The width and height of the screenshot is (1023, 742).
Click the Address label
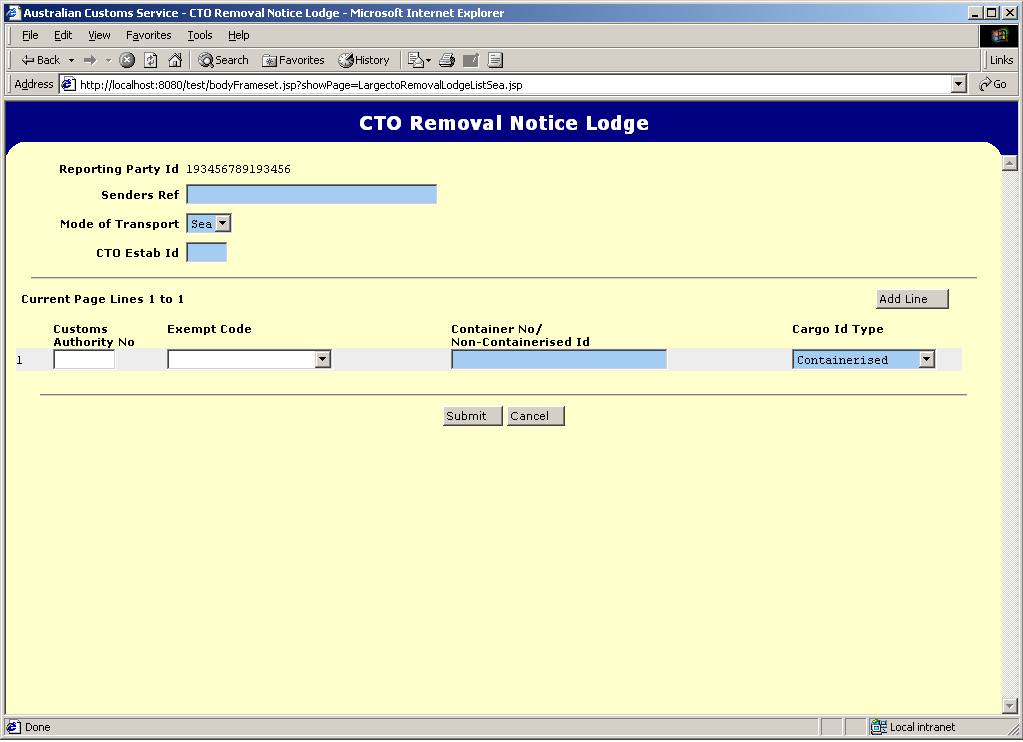pyautogui.click(x=34, y=84)
